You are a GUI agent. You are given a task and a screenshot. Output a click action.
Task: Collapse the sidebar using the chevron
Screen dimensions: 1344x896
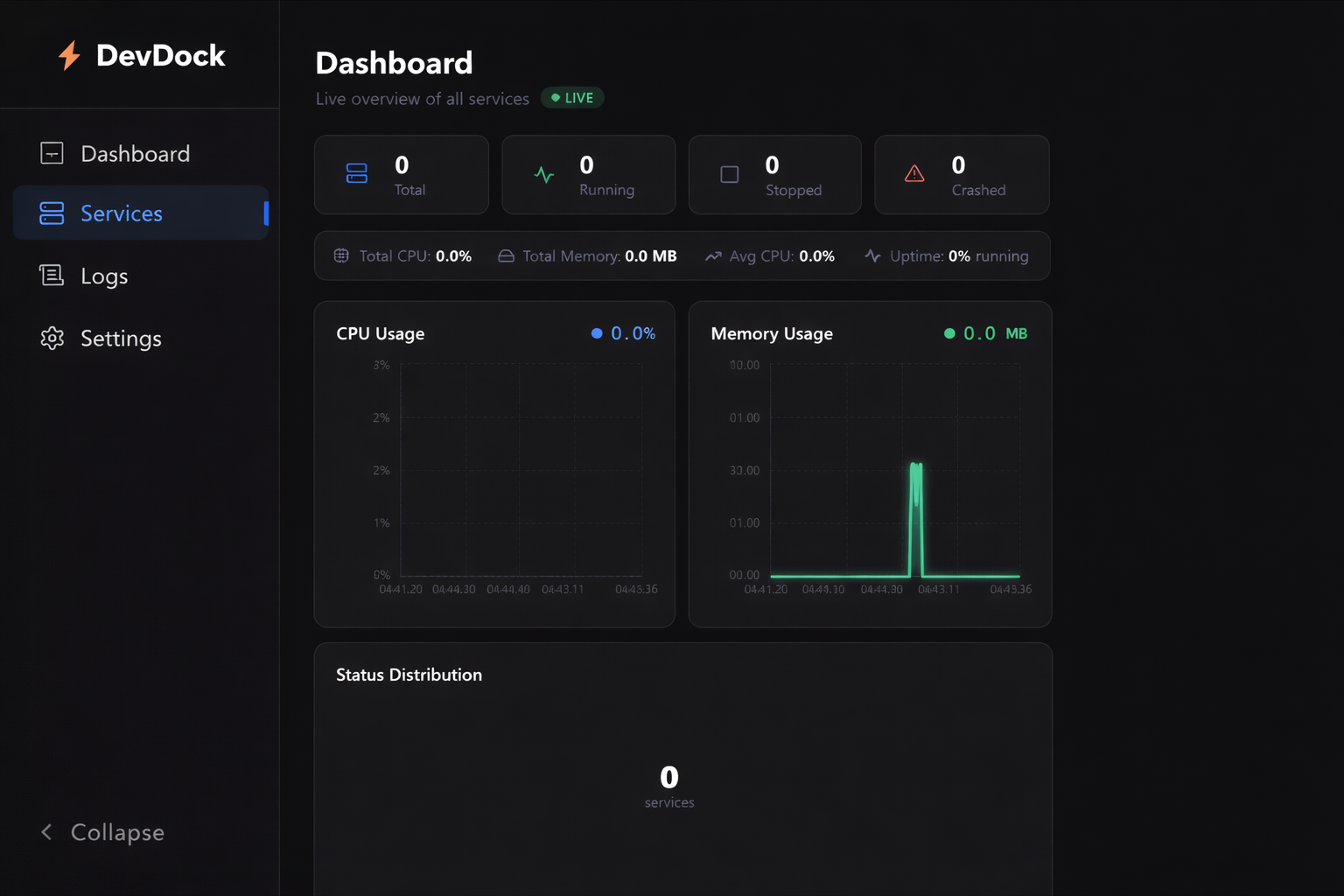(46, 831)
